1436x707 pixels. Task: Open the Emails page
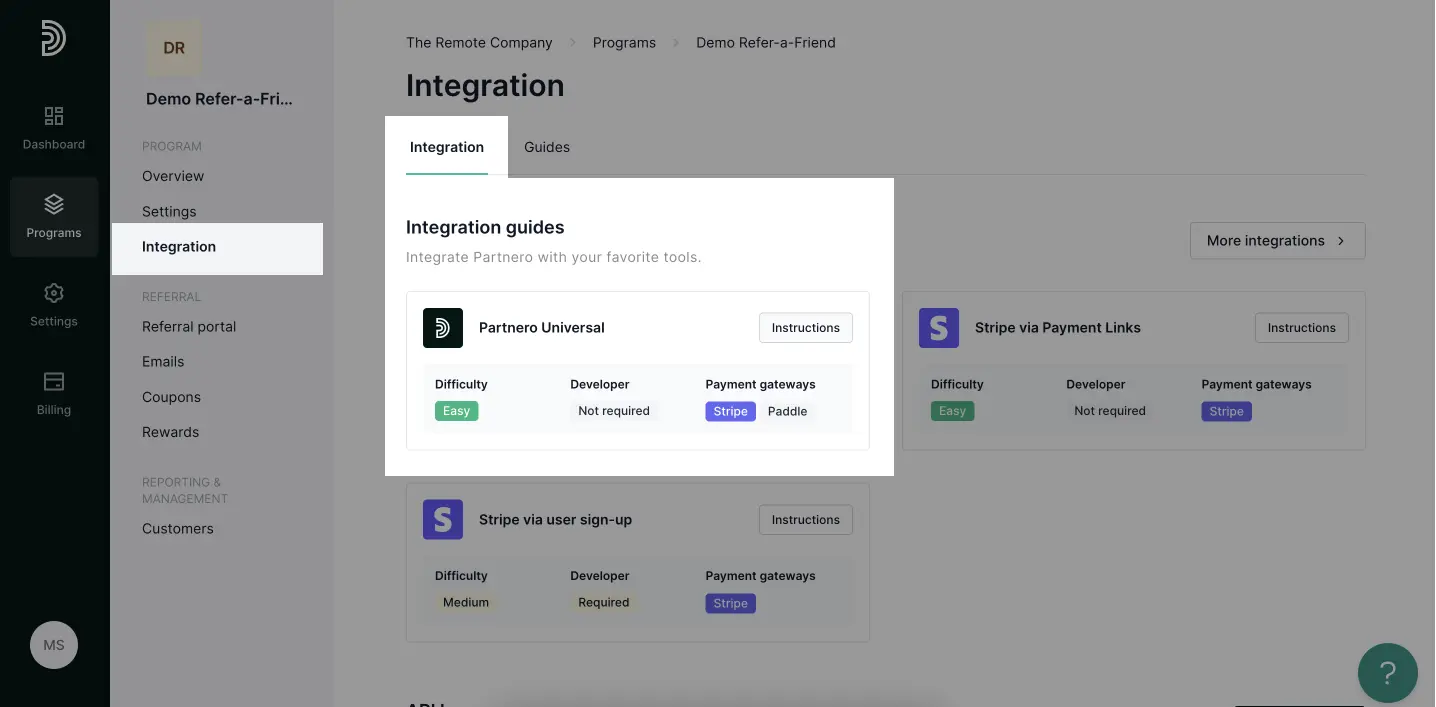coord(163,362)
